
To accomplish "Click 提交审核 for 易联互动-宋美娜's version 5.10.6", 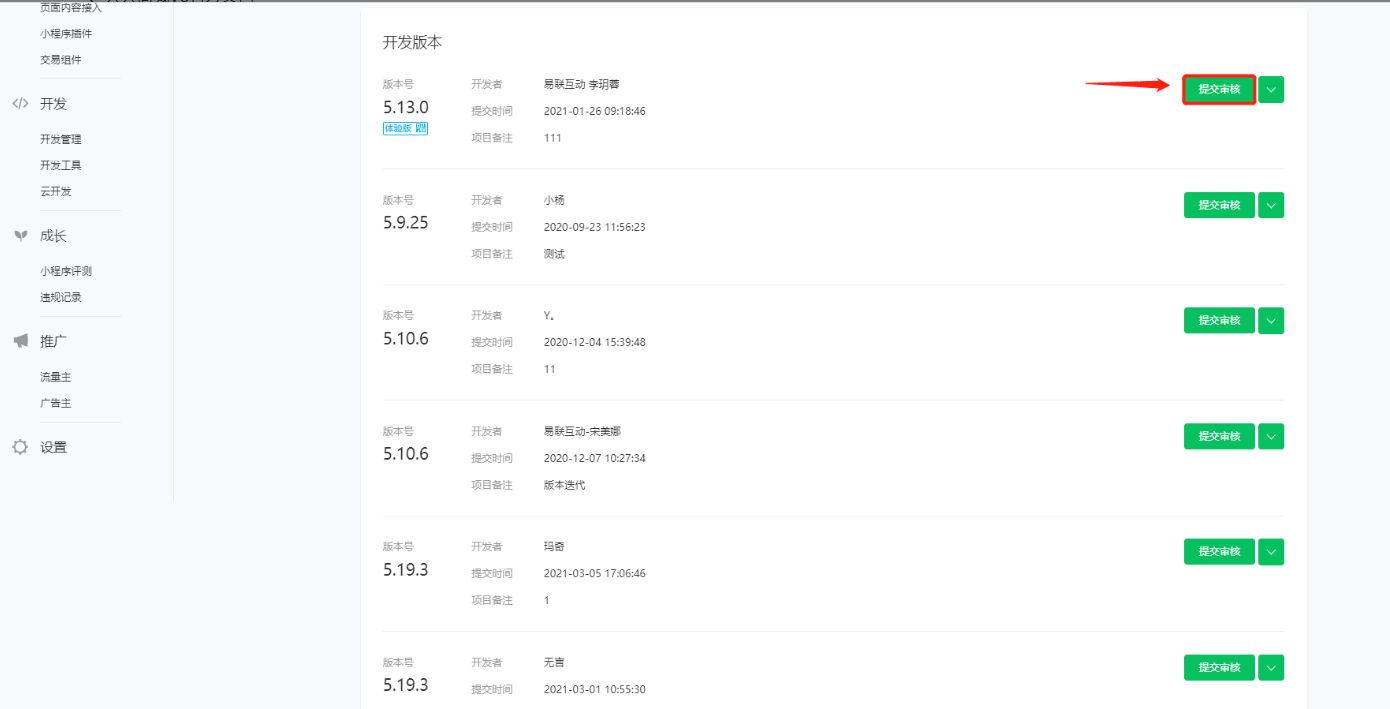I will pyautogui.click(x=1218, y=436).
